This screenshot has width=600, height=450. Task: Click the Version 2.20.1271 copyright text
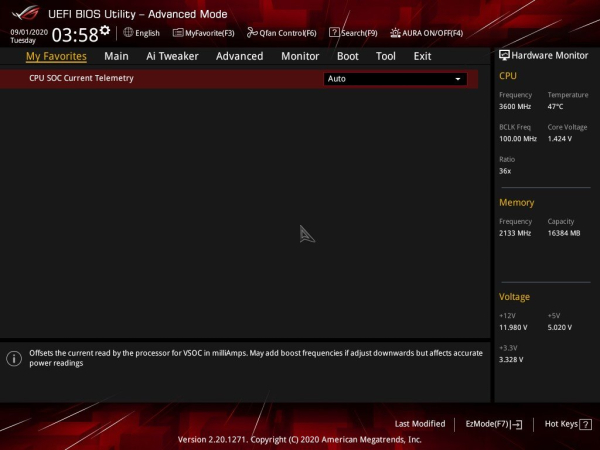coord(300,440)
